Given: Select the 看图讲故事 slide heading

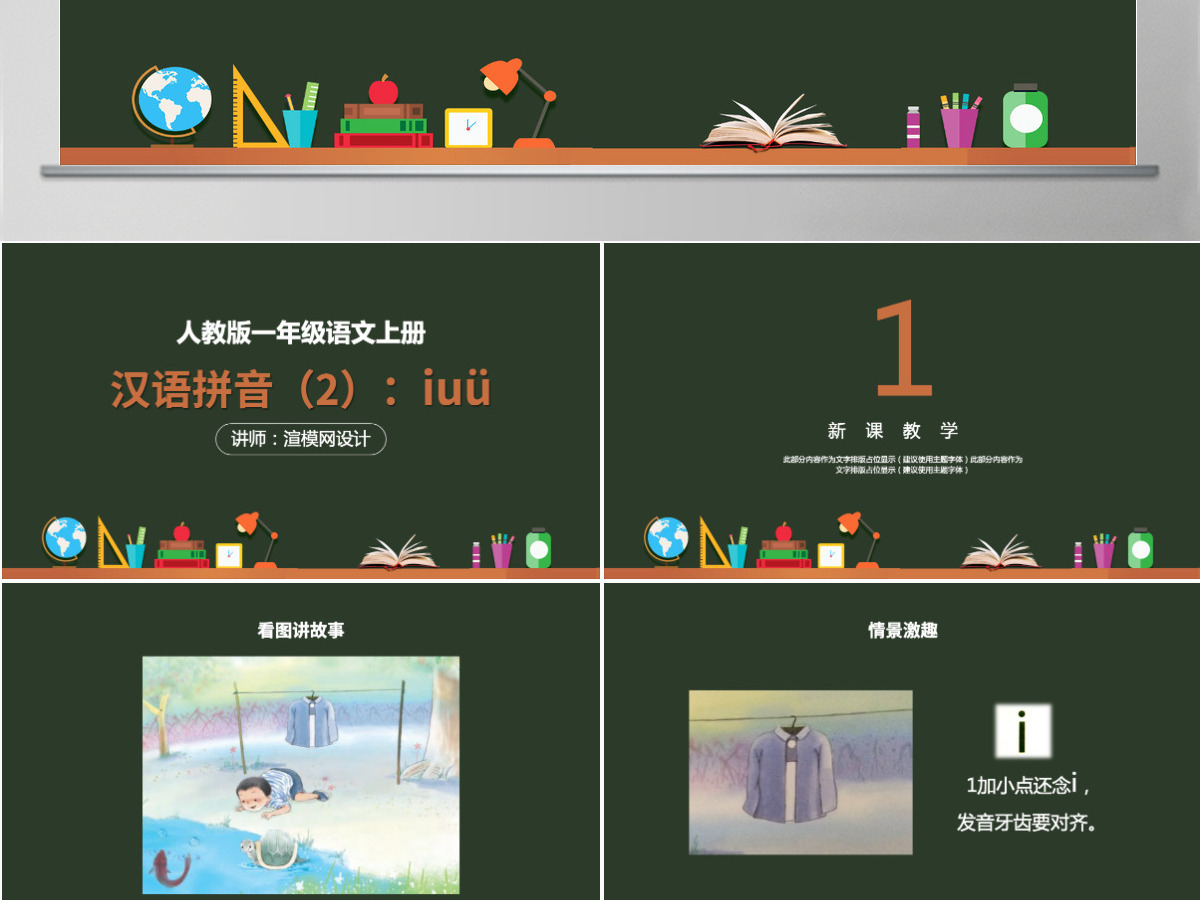Looking at the screenshot, I should [x=301, y=631].
